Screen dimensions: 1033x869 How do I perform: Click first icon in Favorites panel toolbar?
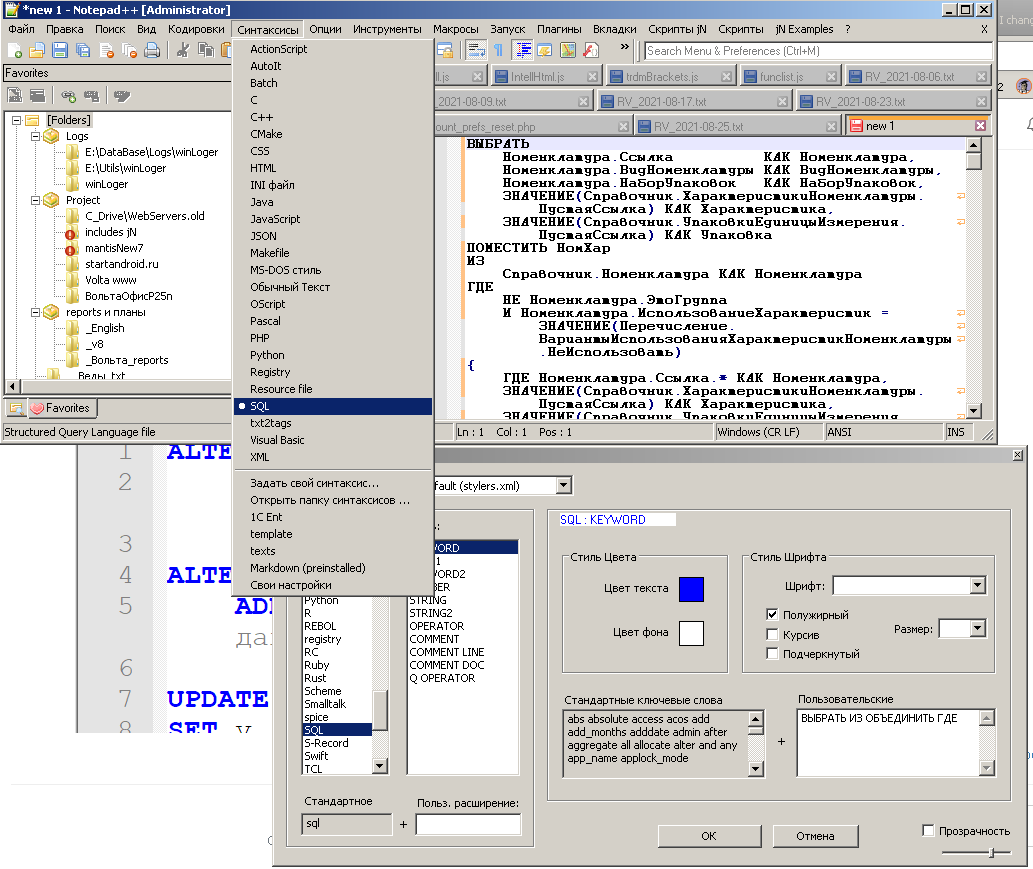14,96
